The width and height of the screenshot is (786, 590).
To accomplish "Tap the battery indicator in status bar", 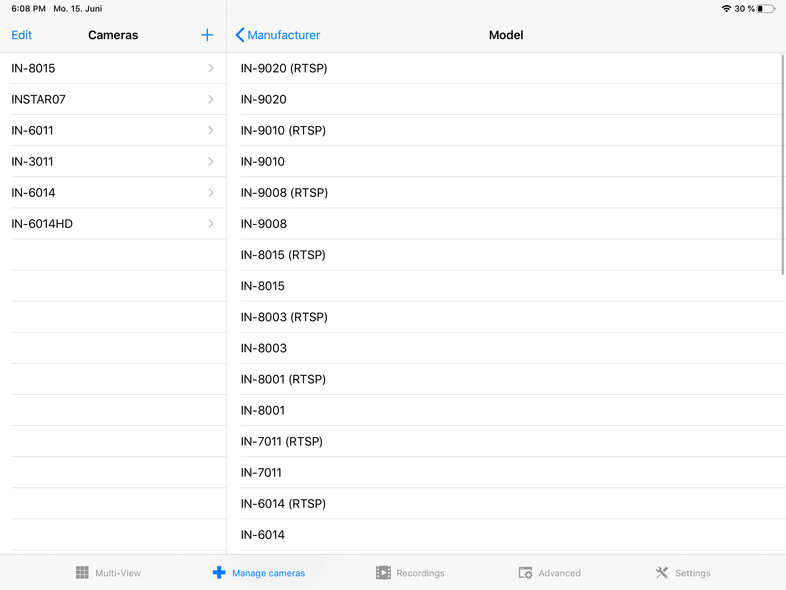I will point(766,9).
